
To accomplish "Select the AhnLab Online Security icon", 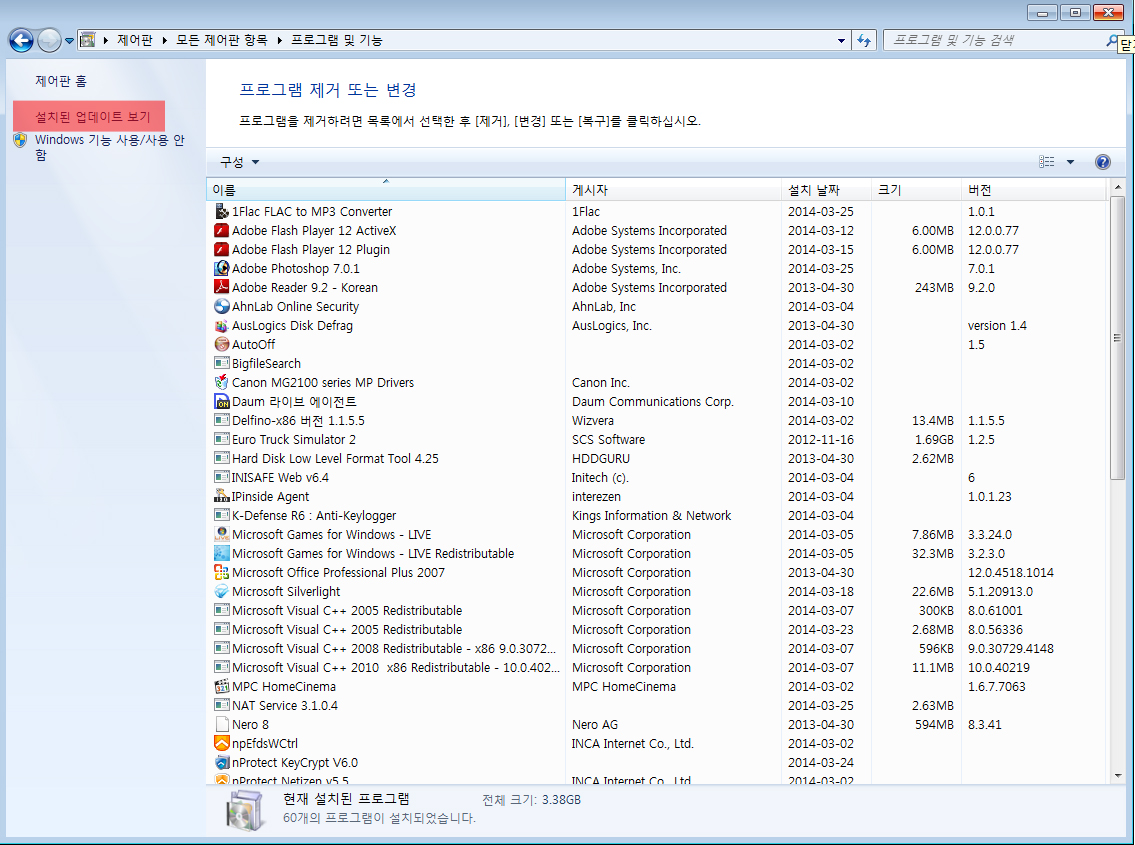I will 222,306.
